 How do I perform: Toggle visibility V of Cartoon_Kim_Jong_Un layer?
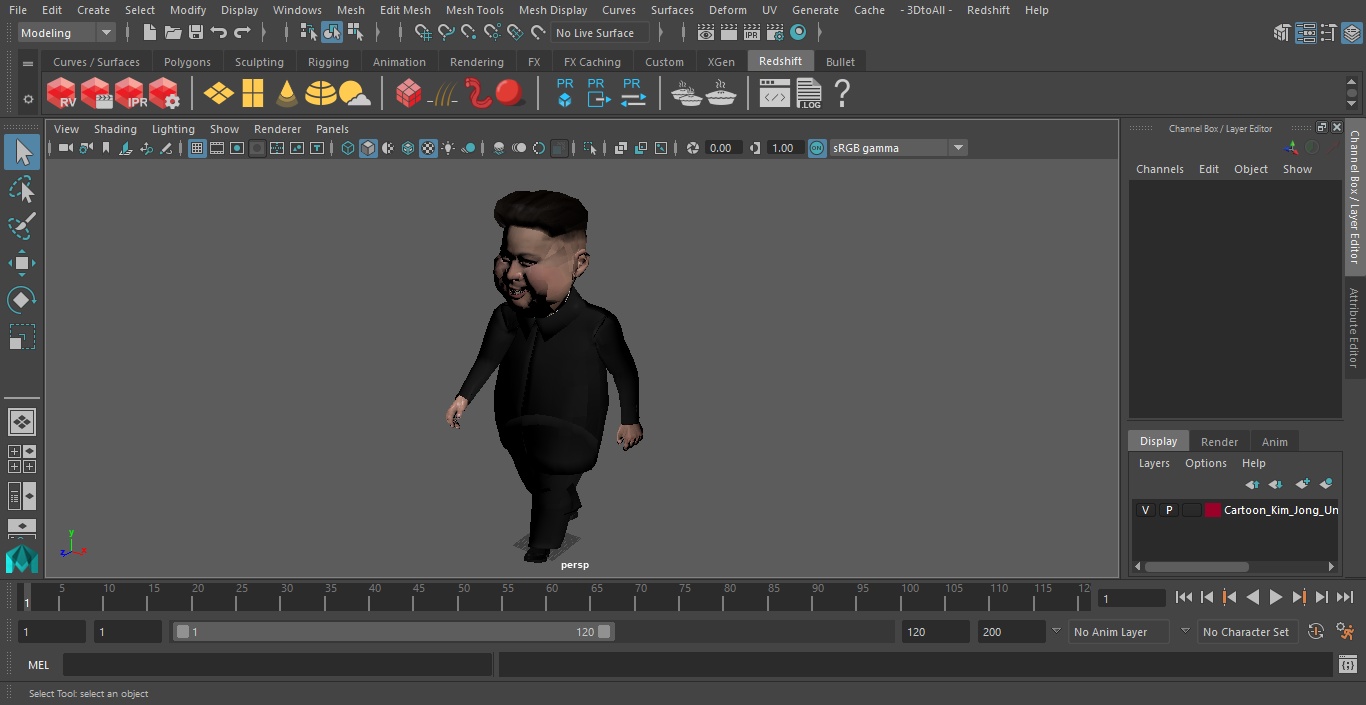1145,510
